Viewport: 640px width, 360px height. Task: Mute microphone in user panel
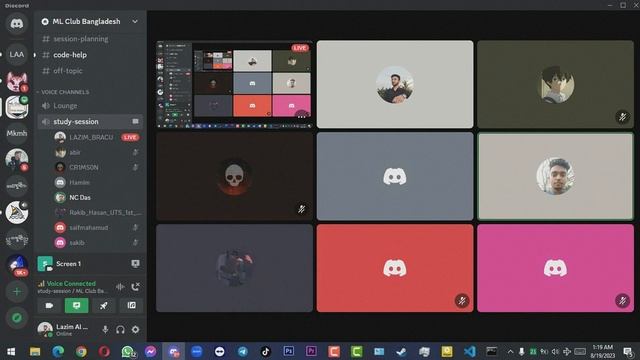click(x=105, y=329)
